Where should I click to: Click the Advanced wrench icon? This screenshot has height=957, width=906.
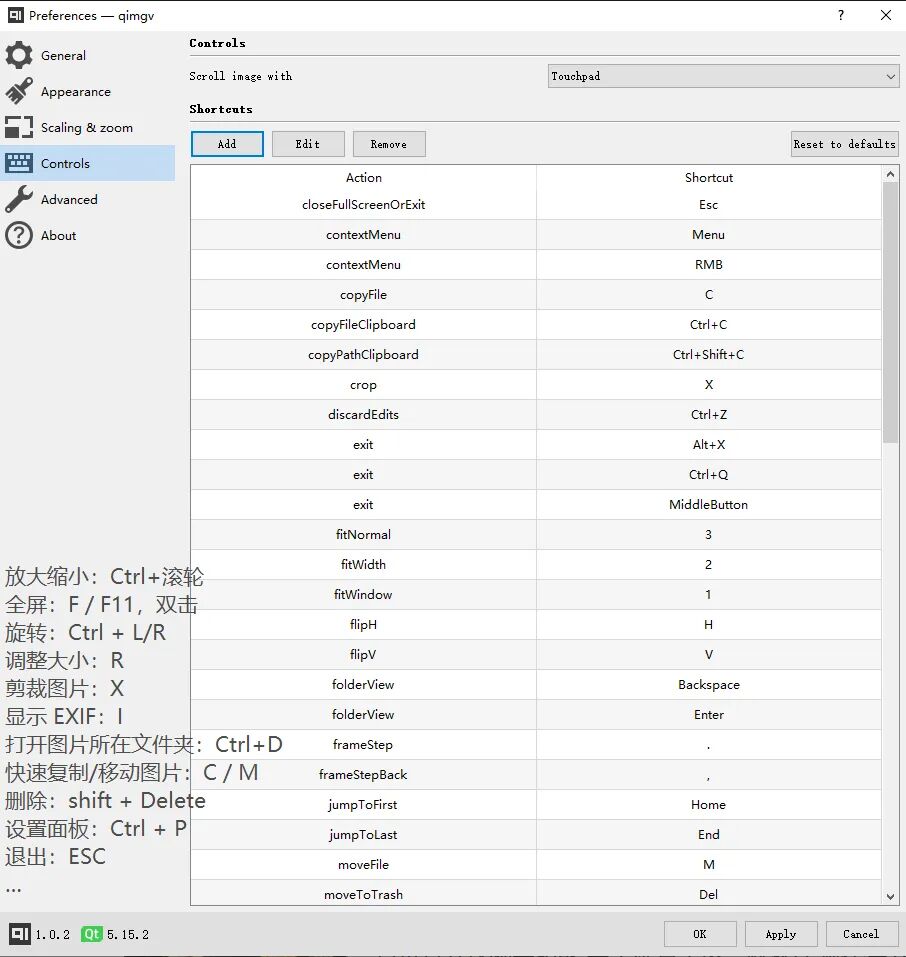(19, 199)
